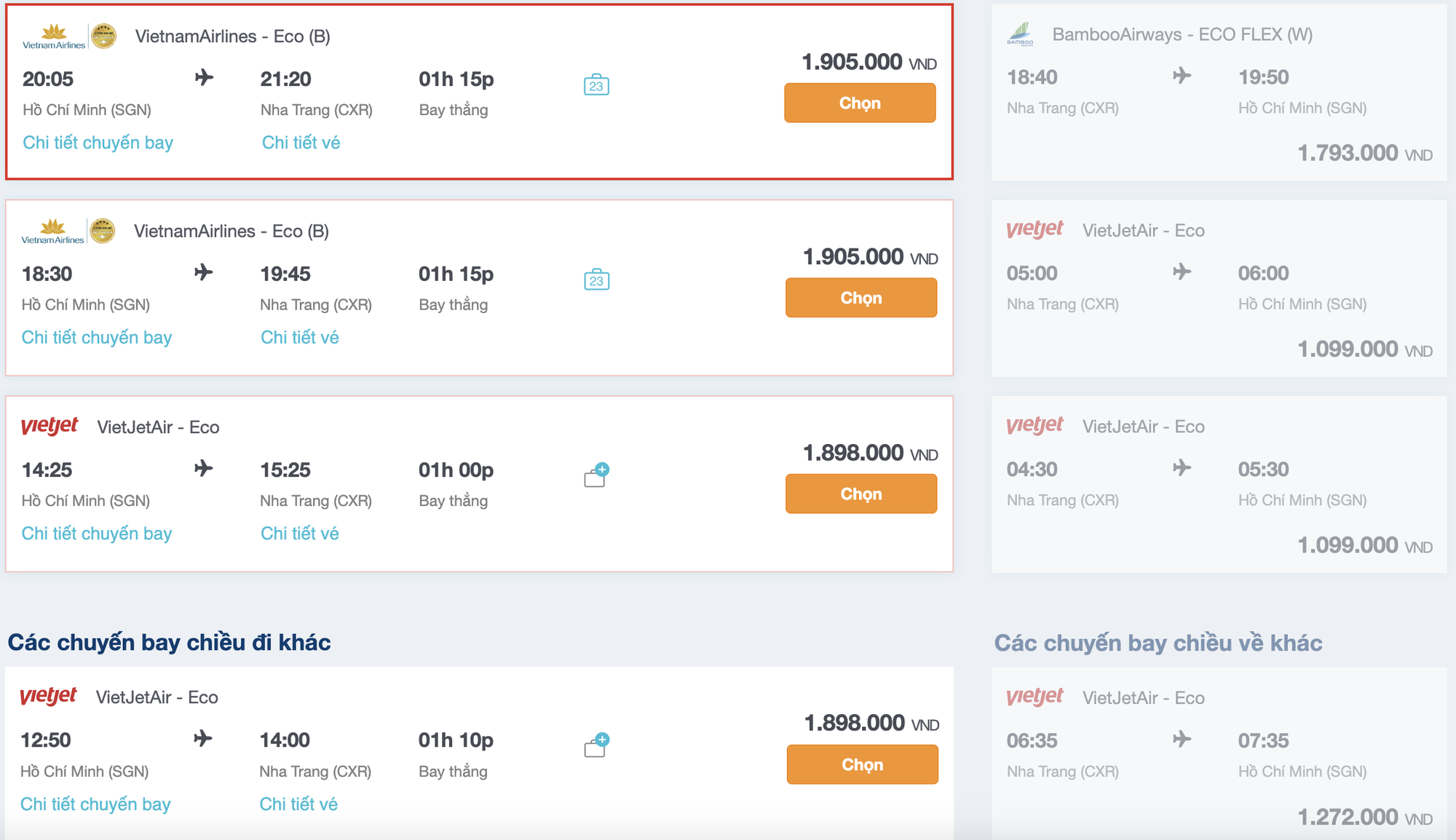
Task: Click add-baggage icon on the 14:25 VietJet flight
Action: (596, 475)
